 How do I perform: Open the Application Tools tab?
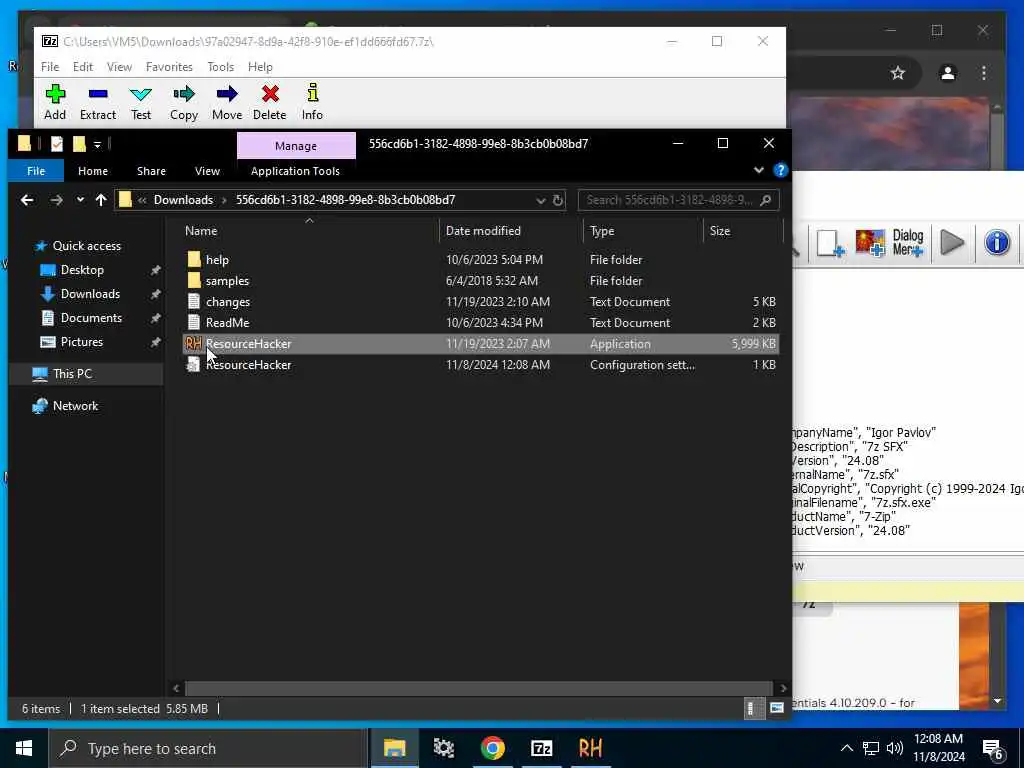click(295, 171)
